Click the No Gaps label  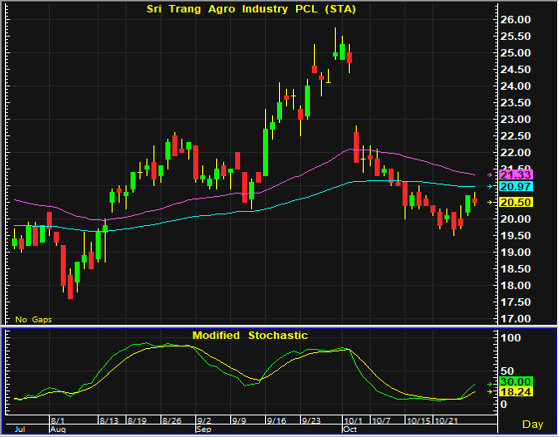point(34,319)
